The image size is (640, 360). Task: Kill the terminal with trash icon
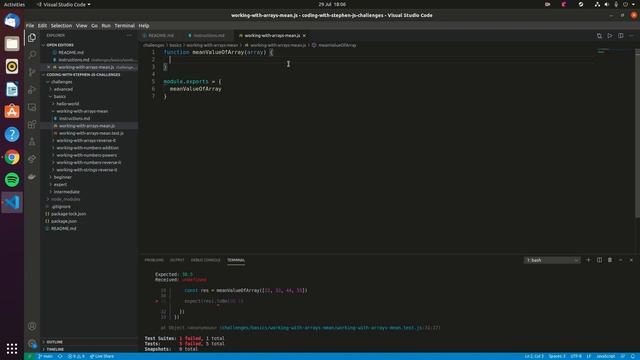tap(610, 260)
